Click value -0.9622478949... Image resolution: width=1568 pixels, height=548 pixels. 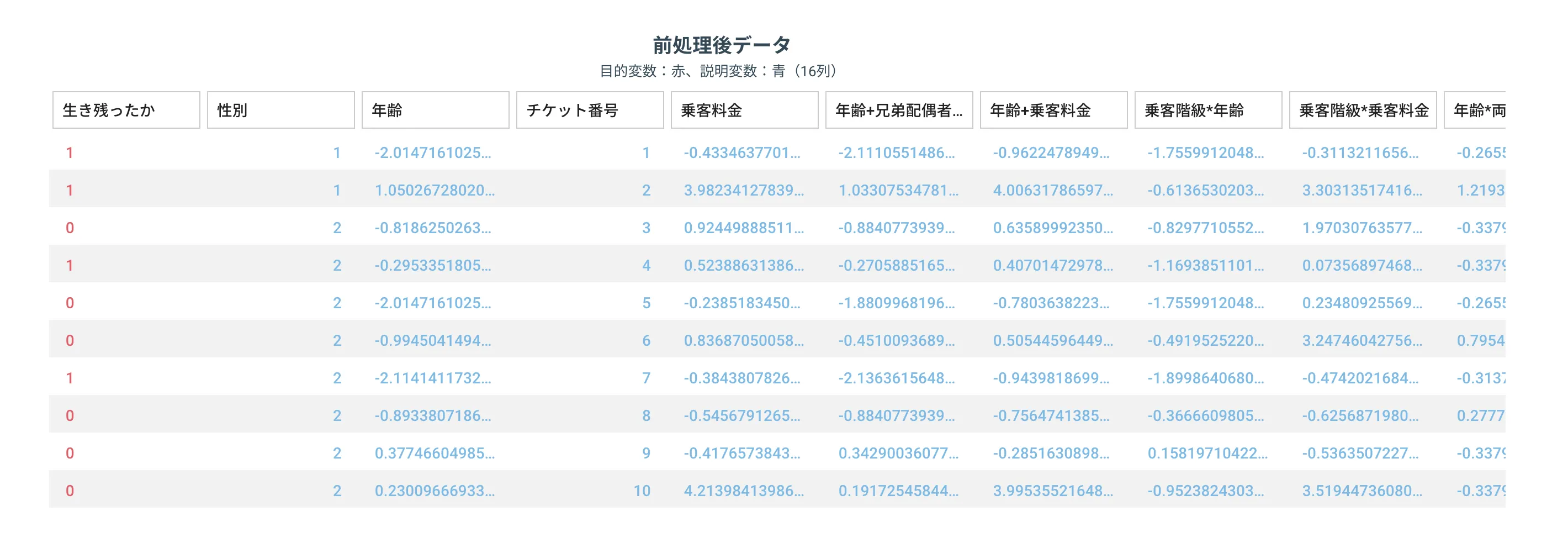(x=1051, y=153)
